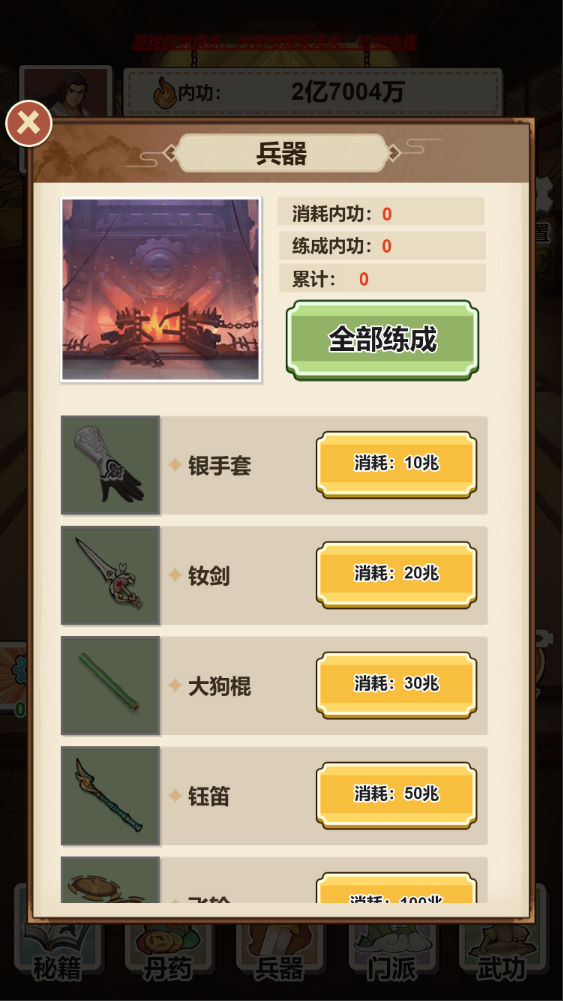Click 消耗：50兆 for 钰笛
563x1001 pixels.
pos(396,795)
